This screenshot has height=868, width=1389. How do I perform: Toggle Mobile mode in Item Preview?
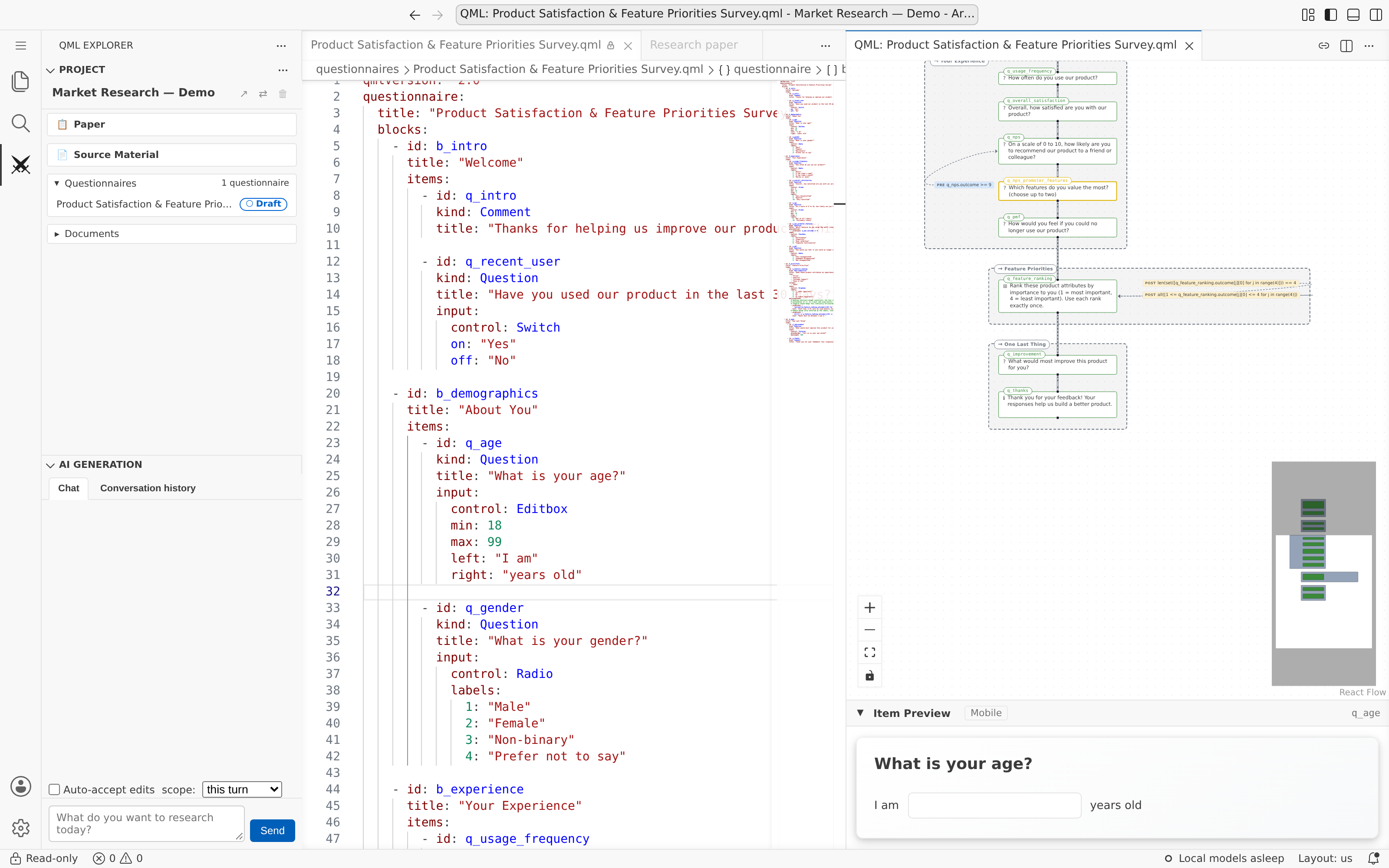985,713
